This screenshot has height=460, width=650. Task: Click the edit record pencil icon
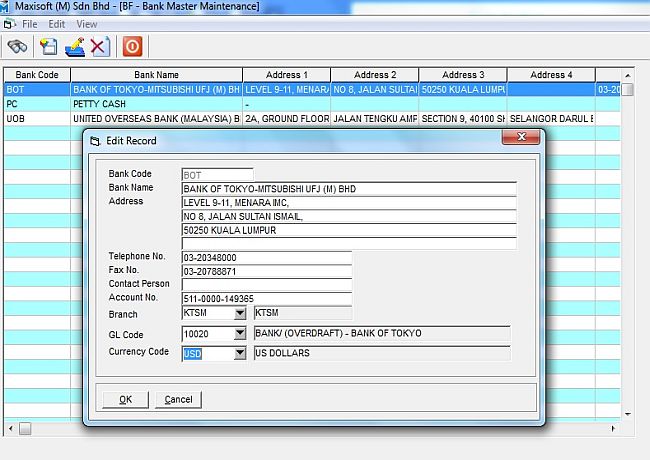[x=74, y=46]
